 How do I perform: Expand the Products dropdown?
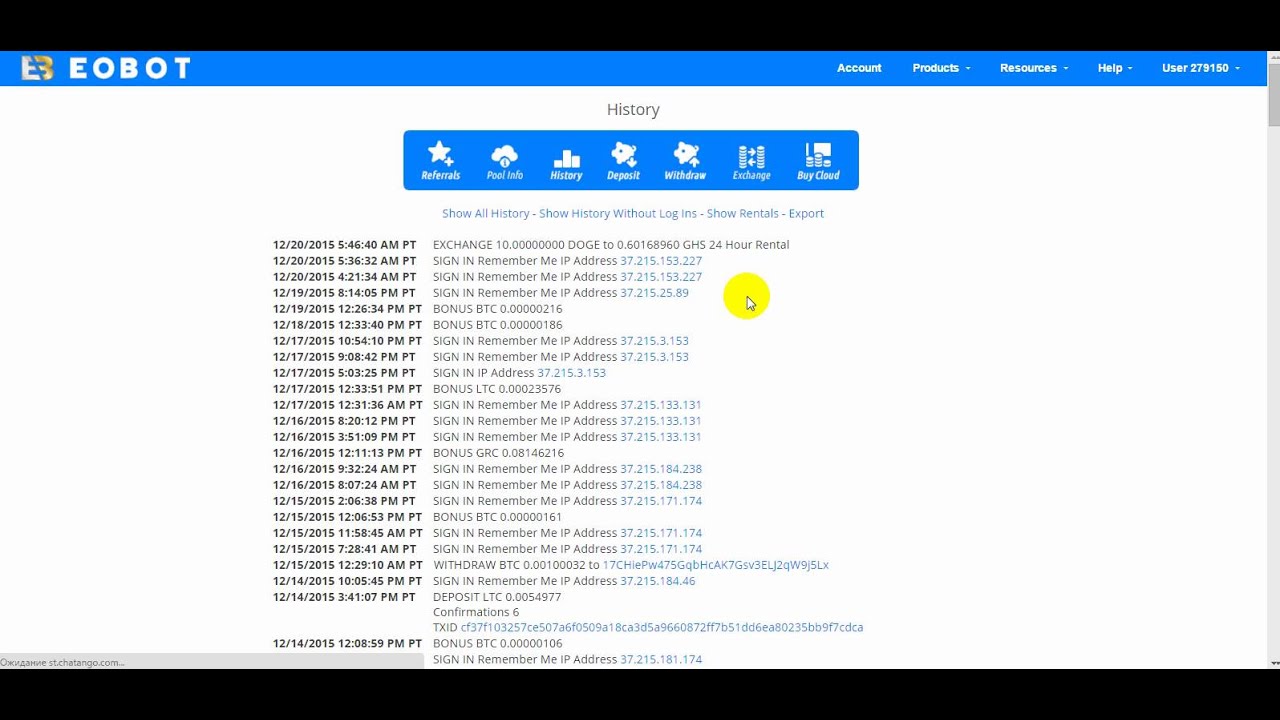[x=941, y=68]
